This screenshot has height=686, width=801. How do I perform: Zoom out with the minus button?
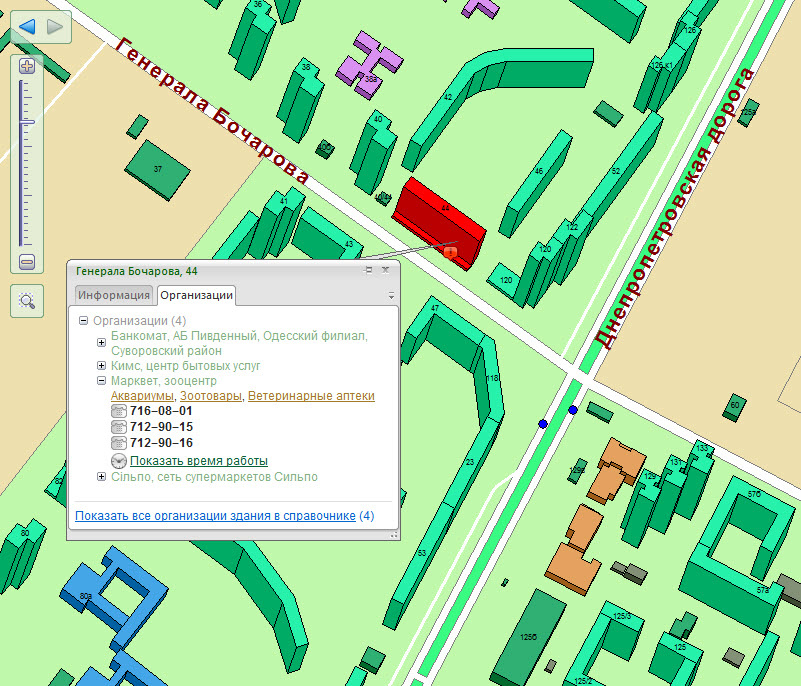point(27,262)
